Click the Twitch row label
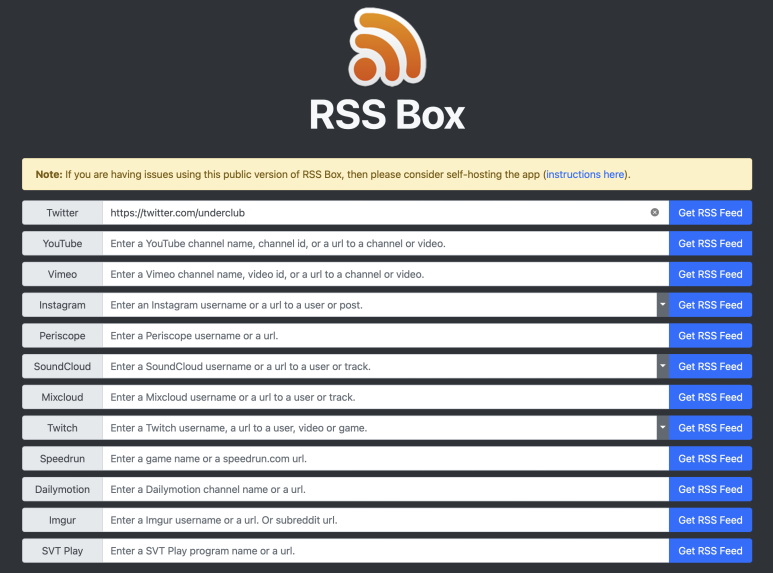The height and width of the screenshot is (573, 773). tap(62, 428)
